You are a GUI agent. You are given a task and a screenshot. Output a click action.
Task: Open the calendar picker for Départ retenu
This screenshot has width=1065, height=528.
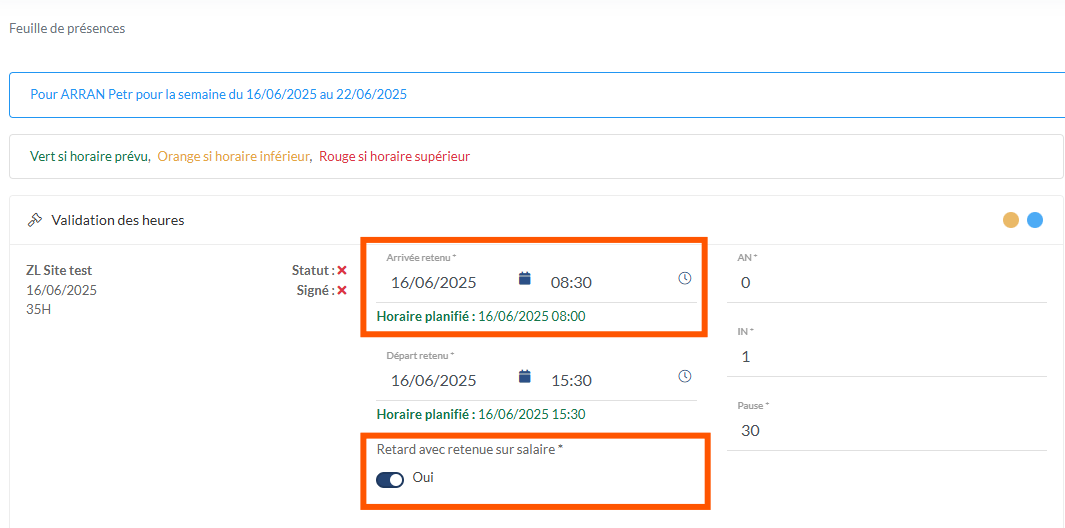click(525, 377)
